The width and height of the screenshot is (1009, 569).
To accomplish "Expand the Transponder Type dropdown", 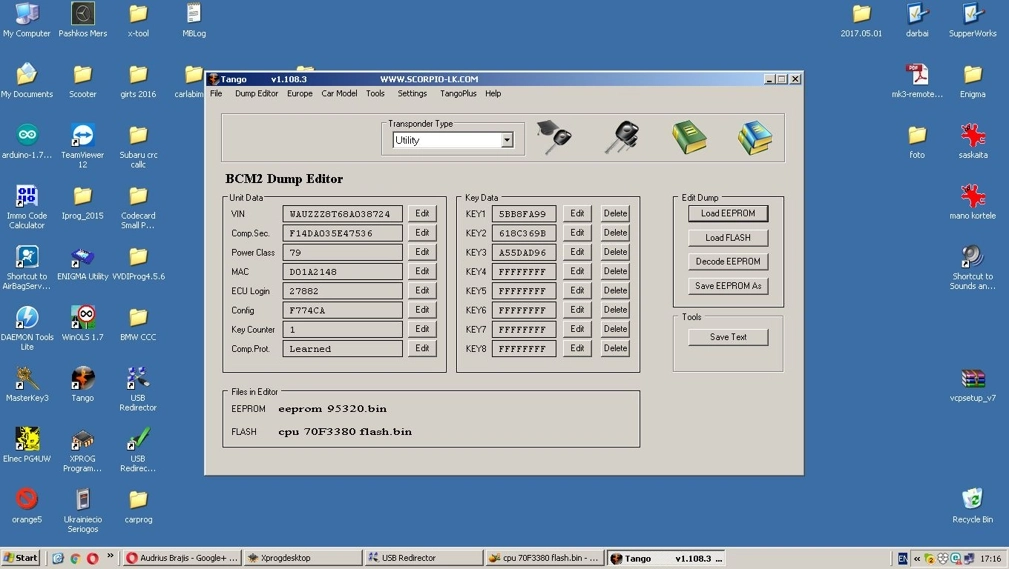I will coord(507,141).
